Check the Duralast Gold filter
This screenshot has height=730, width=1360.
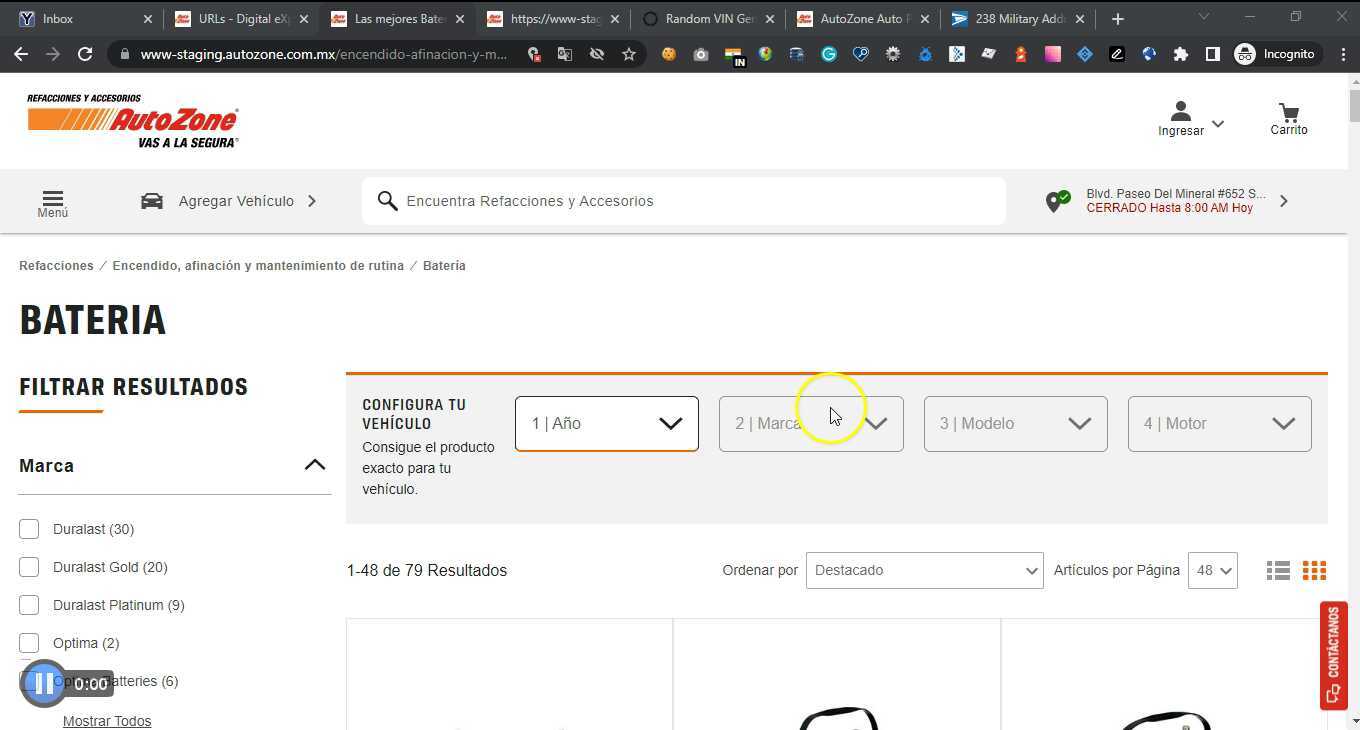point(29,566)
